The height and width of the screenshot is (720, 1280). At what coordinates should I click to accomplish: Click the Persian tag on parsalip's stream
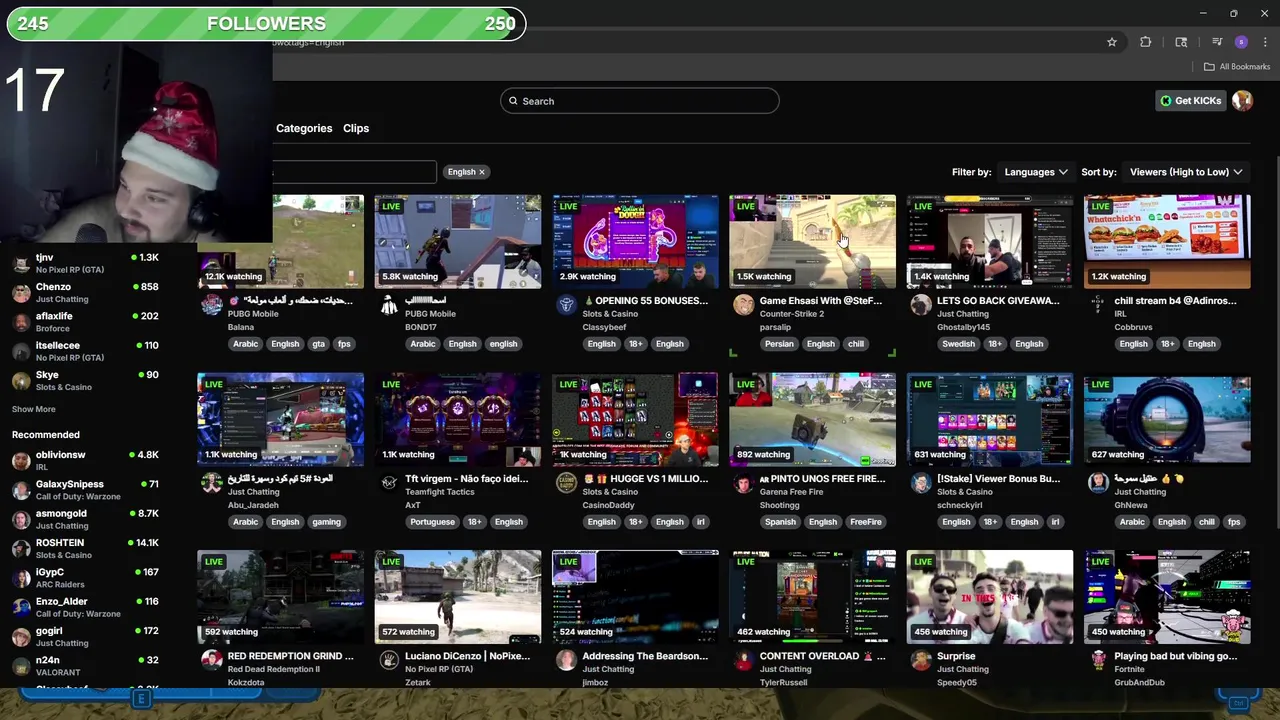pyautogui.click(x=779, y=344)
